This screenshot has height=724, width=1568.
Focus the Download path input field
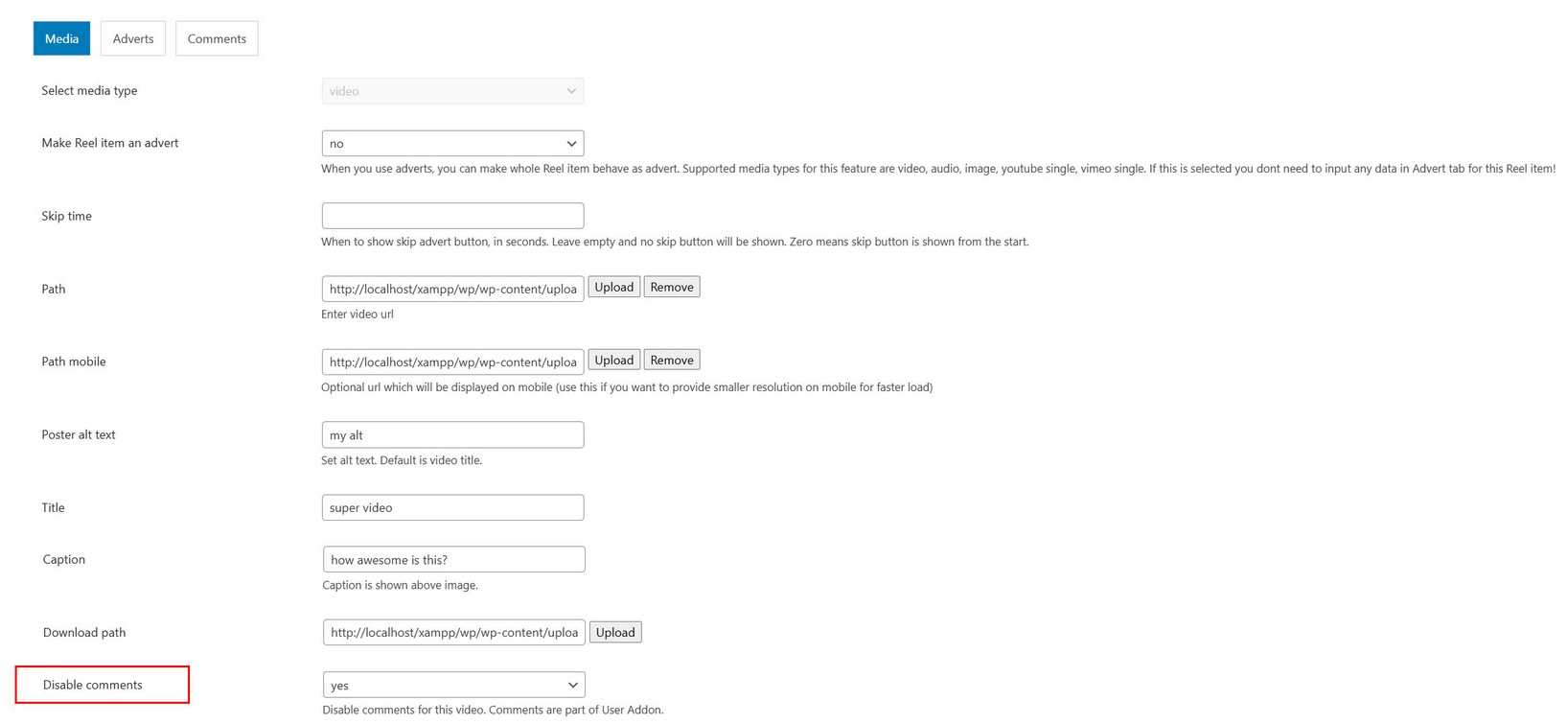(x=453, y=632)
